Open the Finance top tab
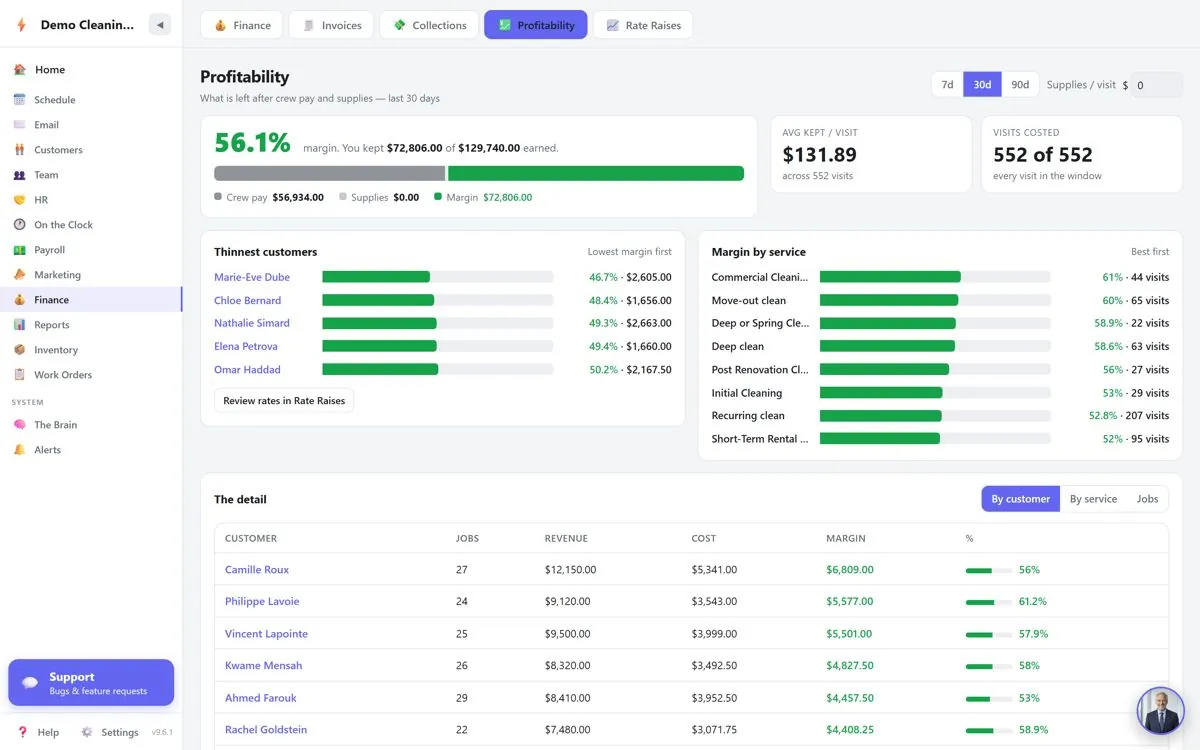1200x750 pixels. pyautogui.click(x=242, y=25)
